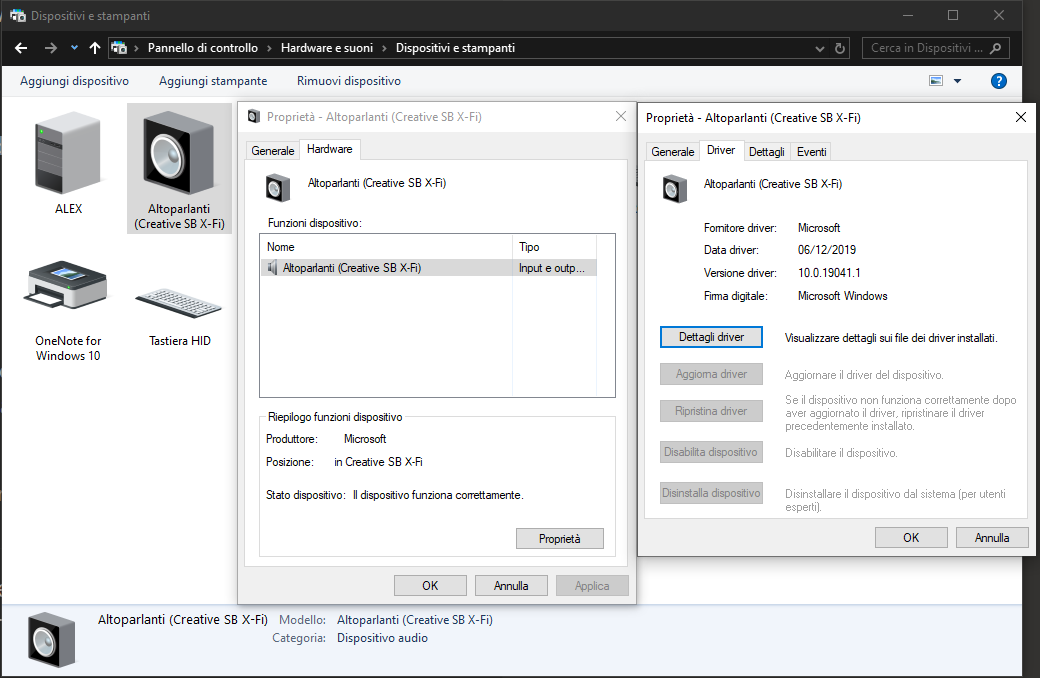The height and width of the screenshot is (678, 1040).
Task: Go up one folder level
Action: (95, 48)
